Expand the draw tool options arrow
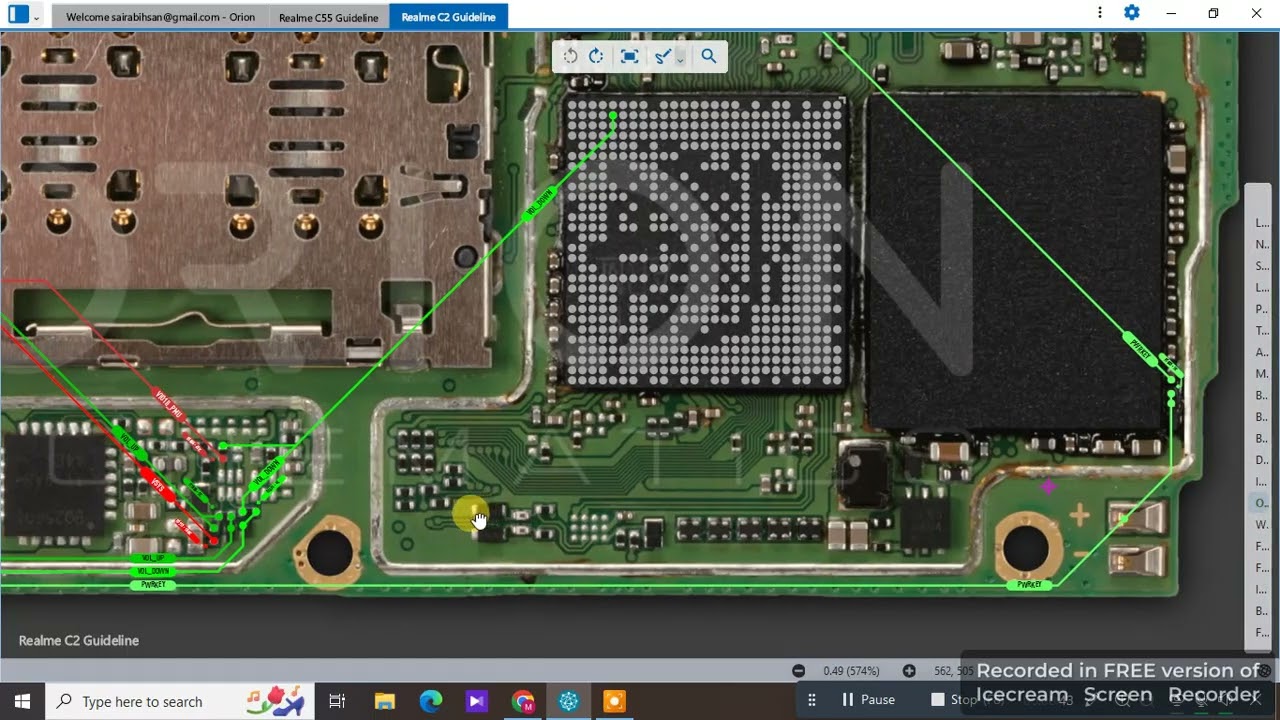 click(680, 60)
